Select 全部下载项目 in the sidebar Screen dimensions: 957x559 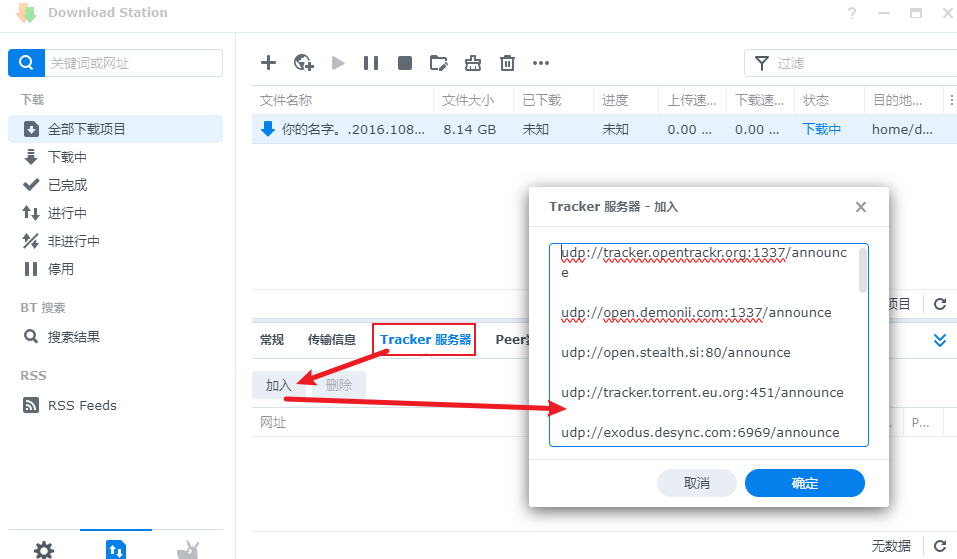[115, 129]
